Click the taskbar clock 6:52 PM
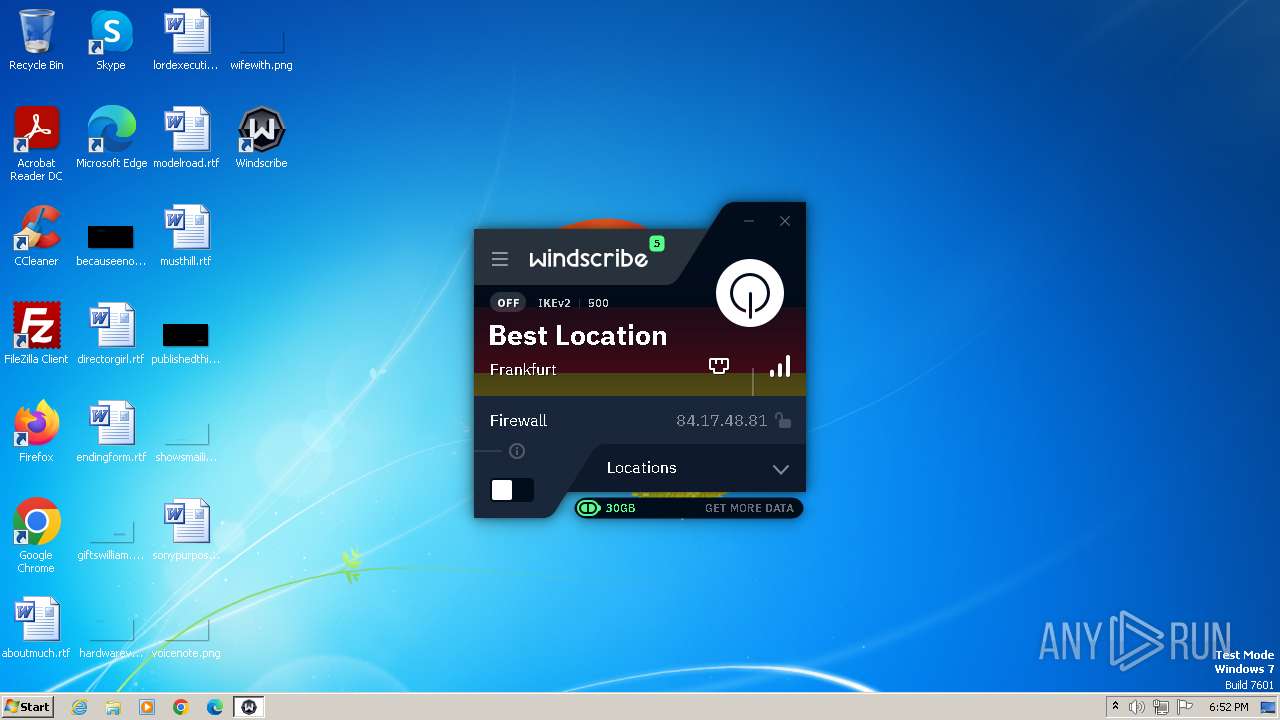1280x720 pixels. point(1228,707)
